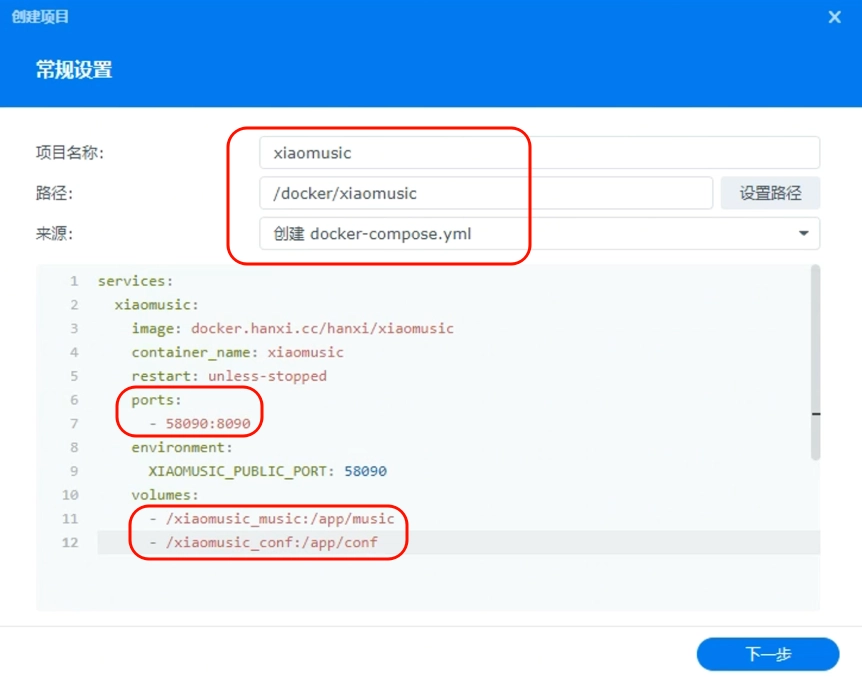Click the 58090:8090 port mapping

[208, 423]
